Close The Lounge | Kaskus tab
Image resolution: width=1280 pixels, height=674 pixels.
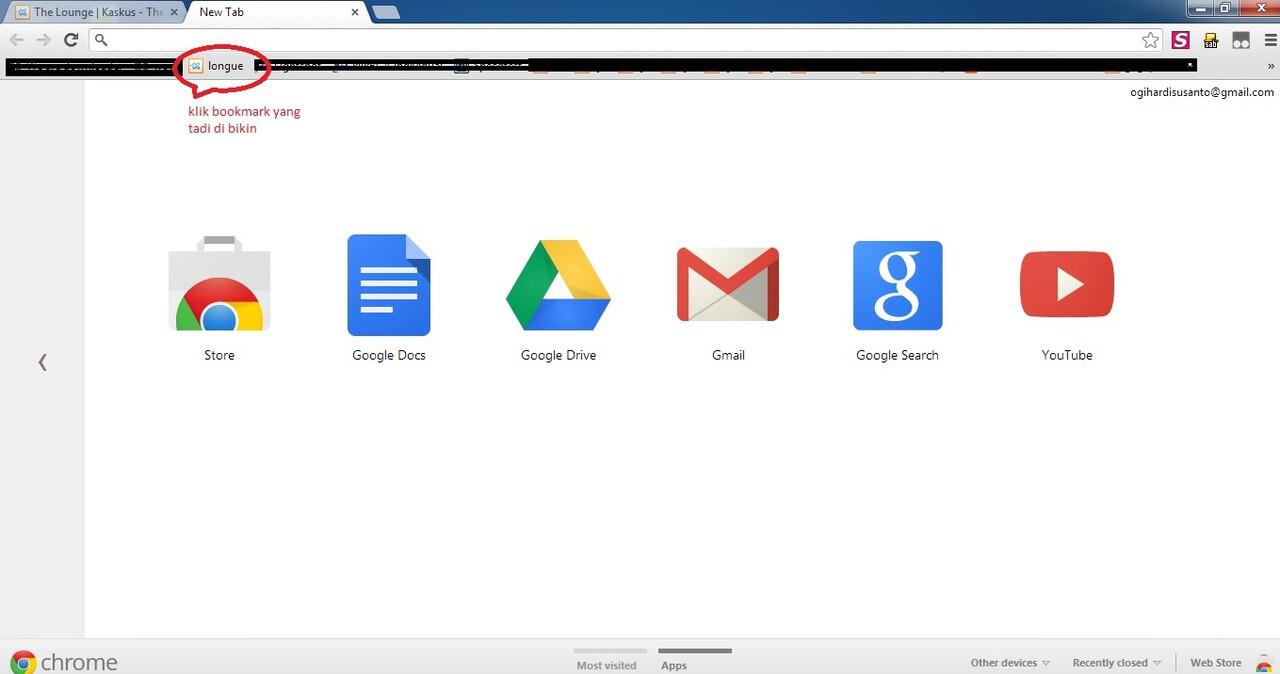174,13
